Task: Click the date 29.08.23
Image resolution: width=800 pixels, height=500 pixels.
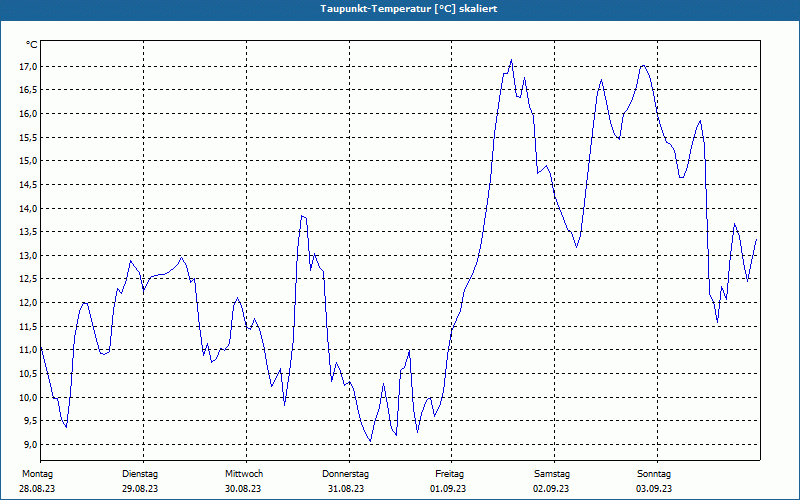Action: [x=140, y=489]
